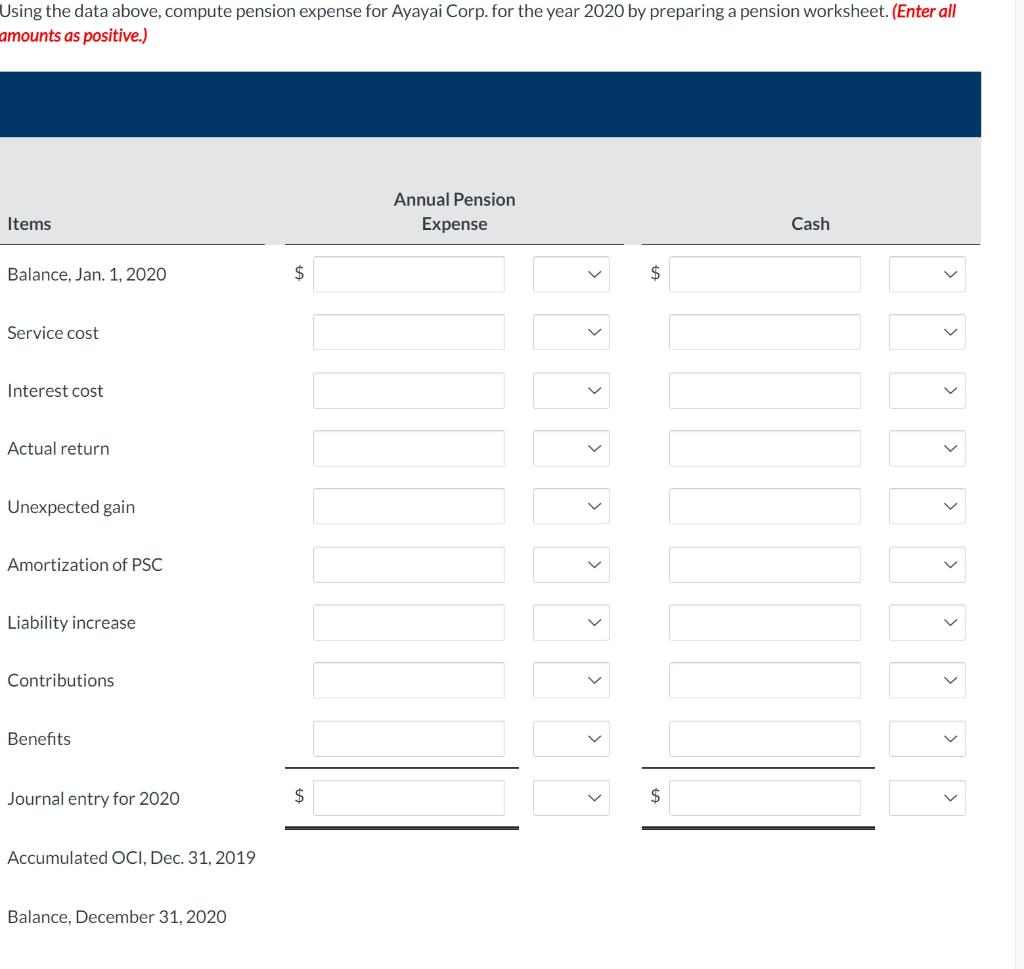Viewport: 1024px width, 969px height.
Task: Click the Journal entry for 2020 Cash field
Action: click(x=764, y=797)
